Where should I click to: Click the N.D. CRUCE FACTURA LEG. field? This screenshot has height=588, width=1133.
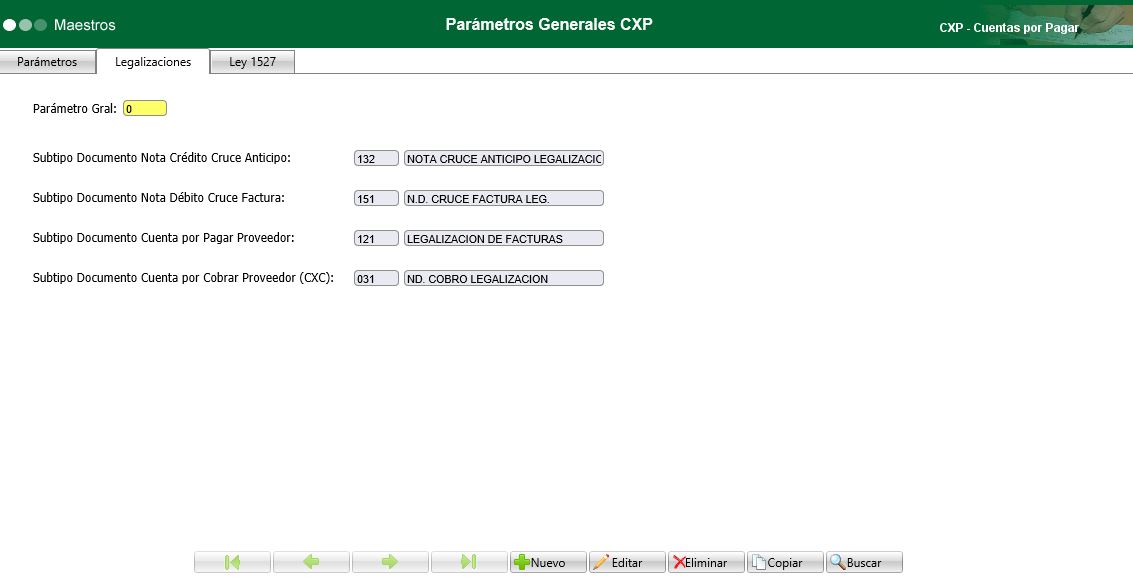504,198
